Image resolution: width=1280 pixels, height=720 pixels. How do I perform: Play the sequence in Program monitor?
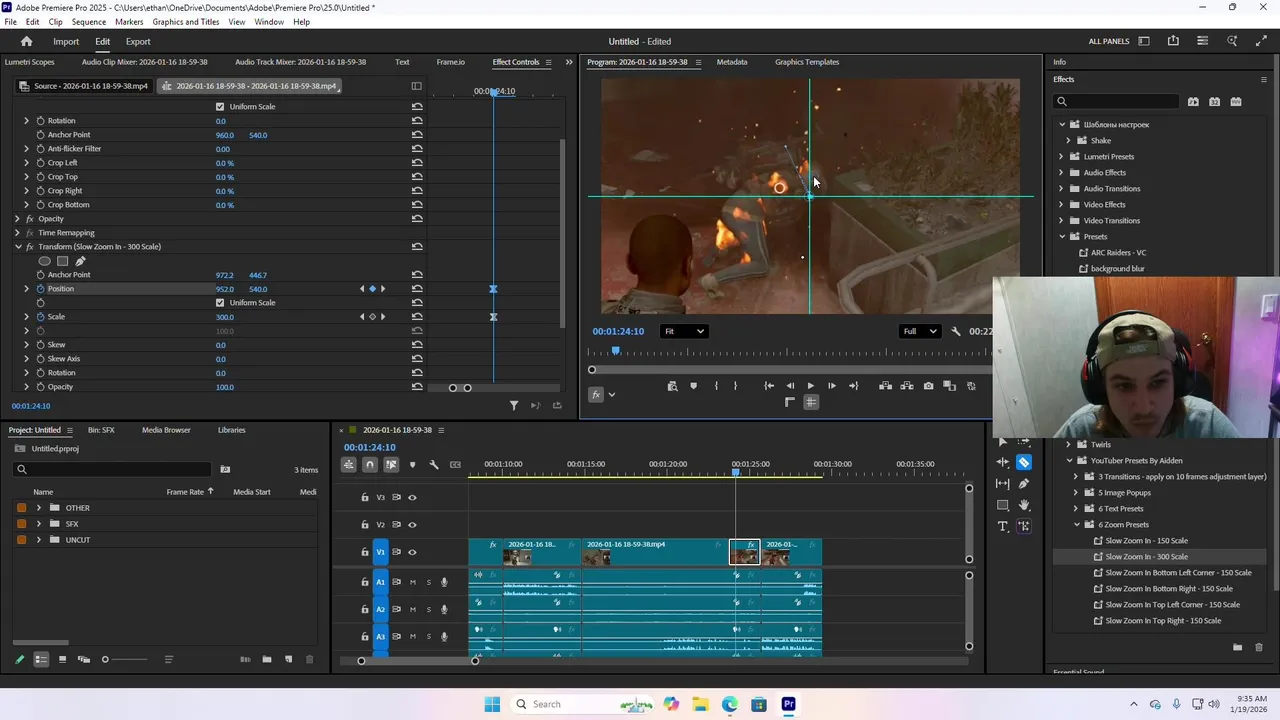tap(810, 386)
